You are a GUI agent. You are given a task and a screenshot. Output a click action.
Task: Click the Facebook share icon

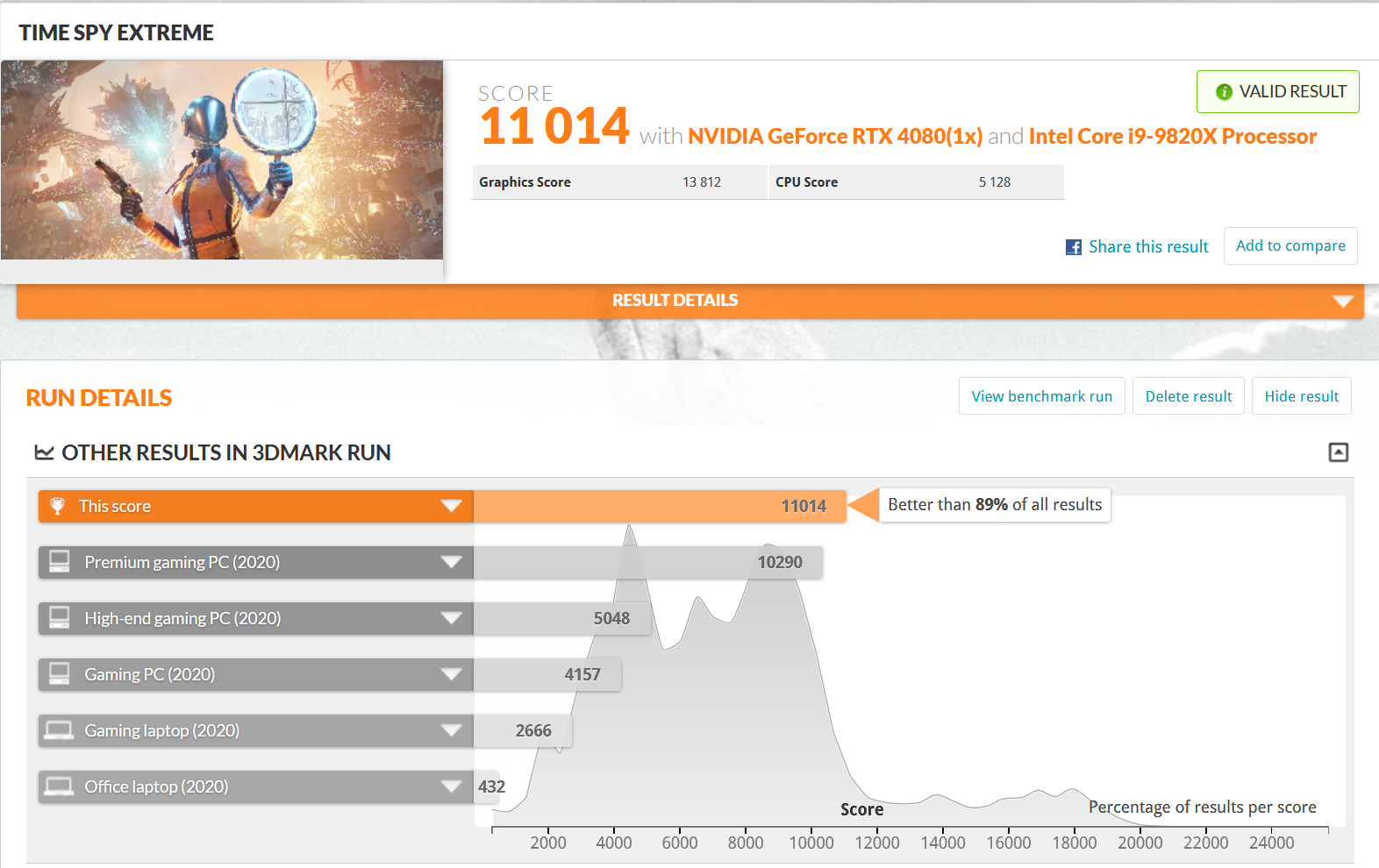pyautogui.click(x=1073, y=247)
